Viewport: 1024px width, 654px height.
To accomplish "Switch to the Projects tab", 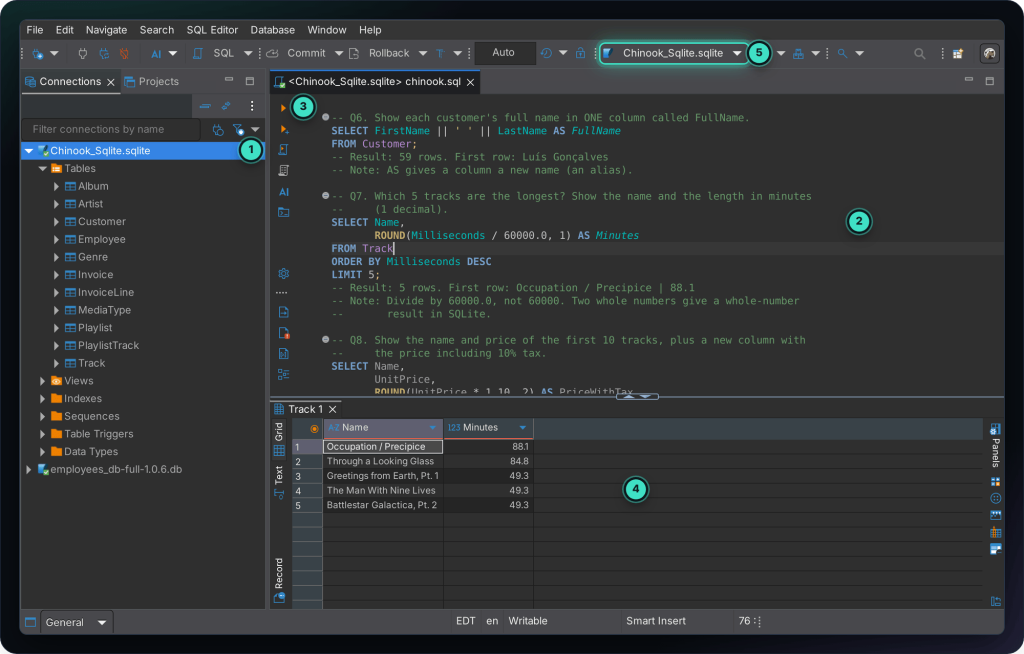I will pyautogui.click(x=152, y=82).
